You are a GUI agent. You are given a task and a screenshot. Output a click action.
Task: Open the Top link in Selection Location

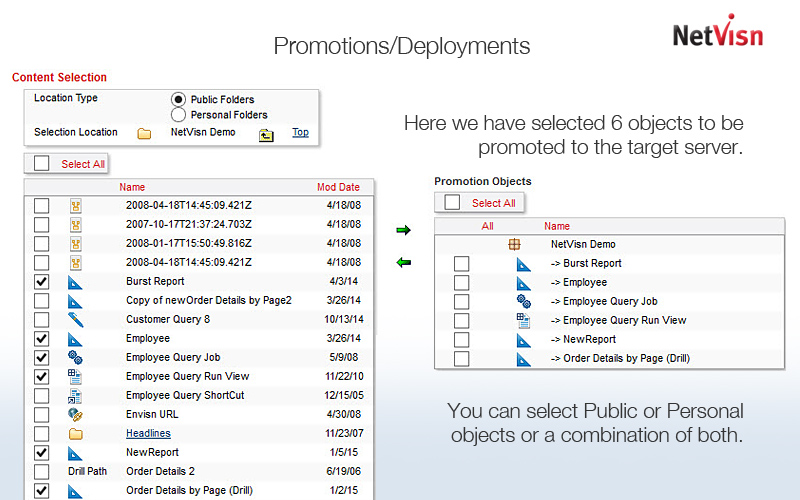click(300, 132)
